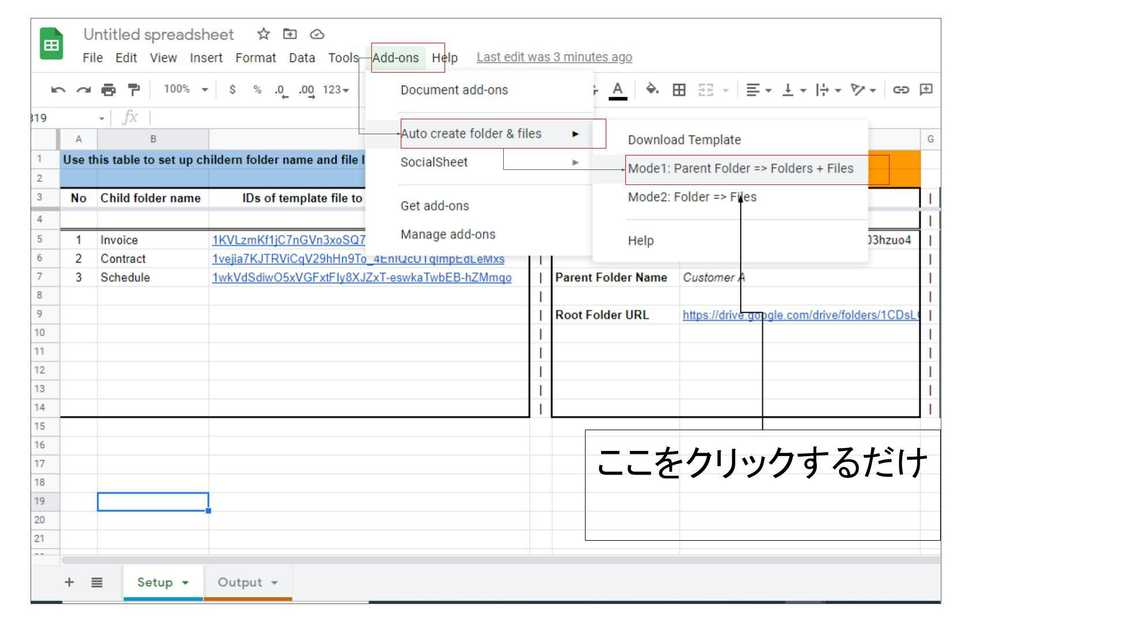Open the 100% zoom dropdown
Image resolution: width=1140 pixels, height=622 pixels.
point(186,90)
